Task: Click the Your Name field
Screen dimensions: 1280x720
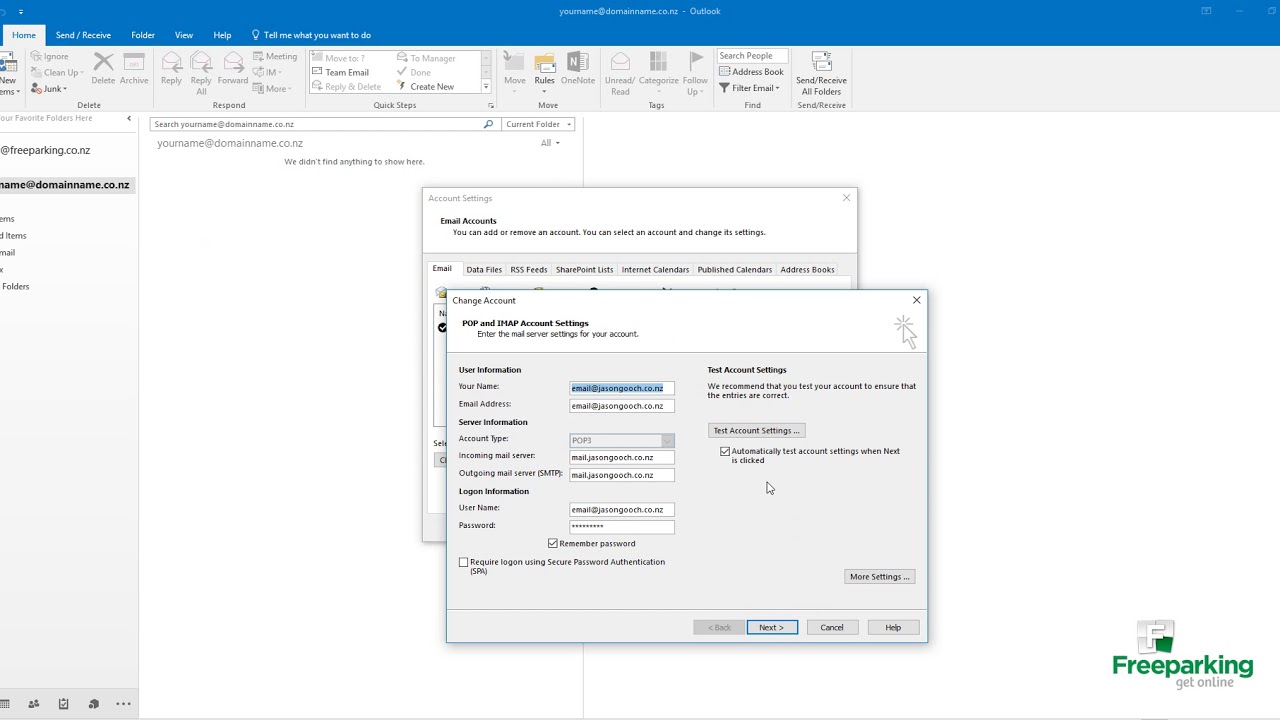Action: tap(622, 388)
